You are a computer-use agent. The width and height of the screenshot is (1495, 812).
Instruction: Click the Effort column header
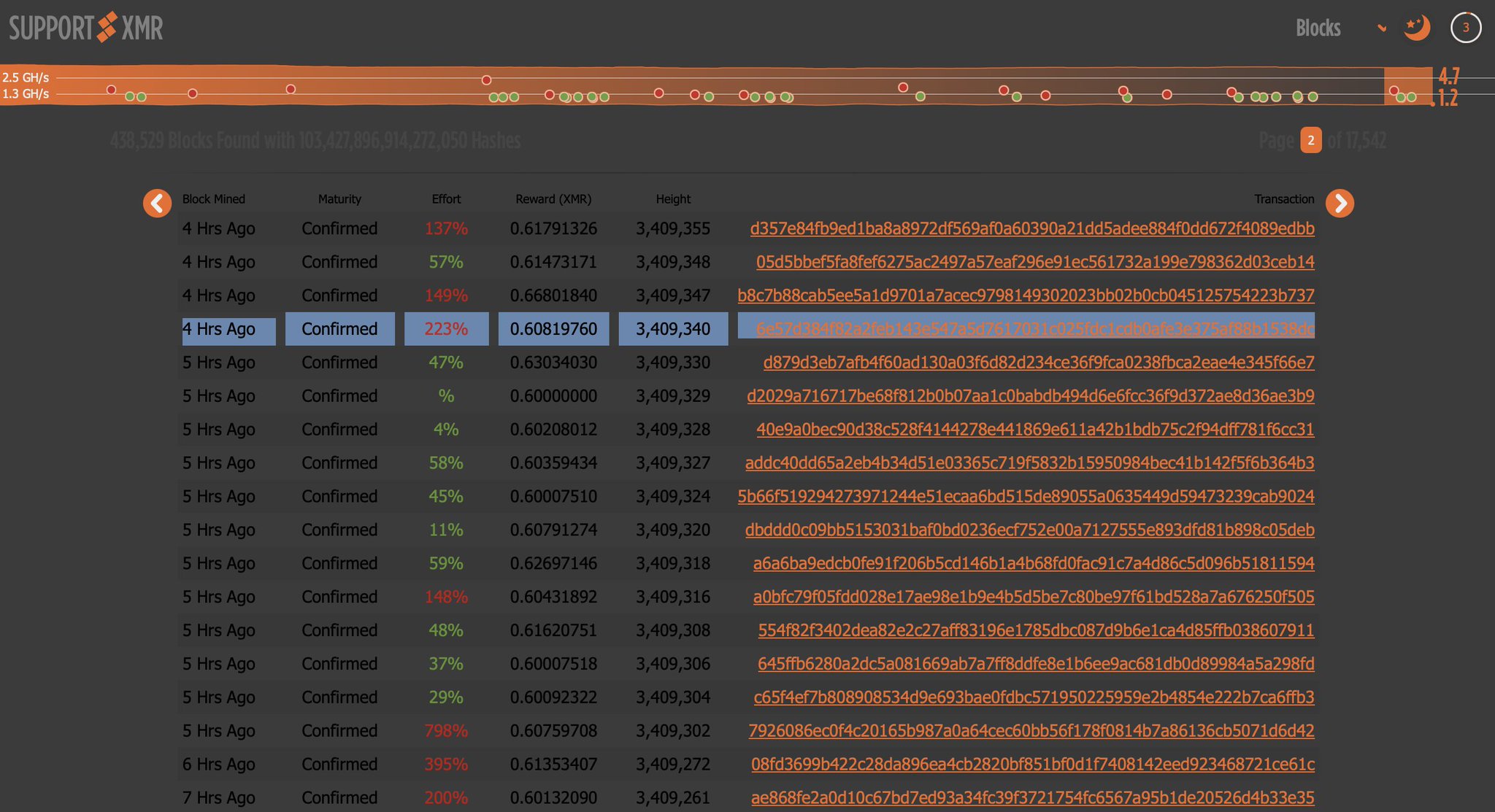446,199
